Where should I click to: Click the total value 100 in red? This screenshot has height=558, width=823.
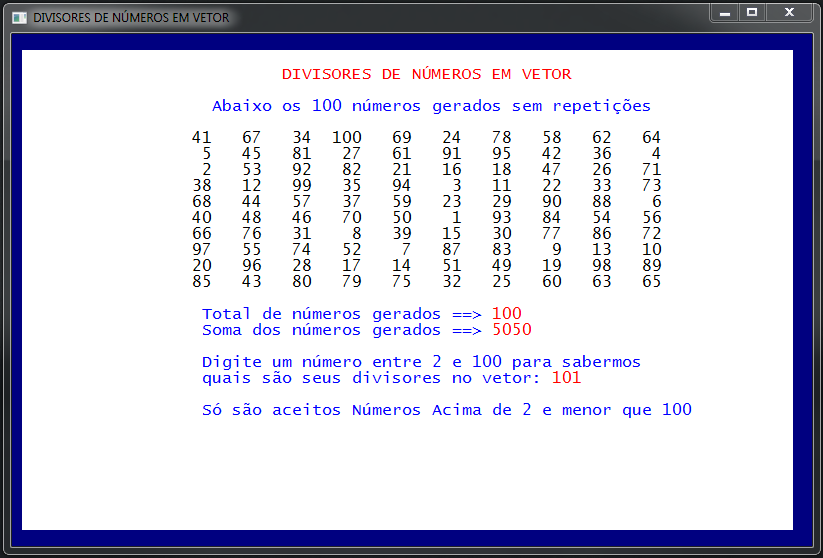coord(507,314)
